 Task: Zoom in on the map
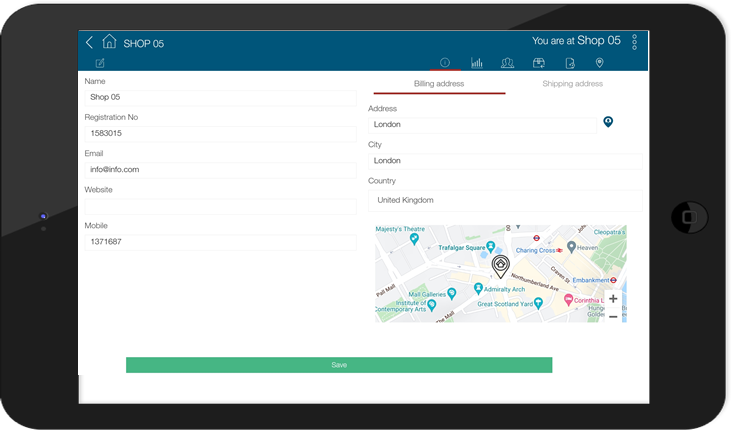coord(613,299)
